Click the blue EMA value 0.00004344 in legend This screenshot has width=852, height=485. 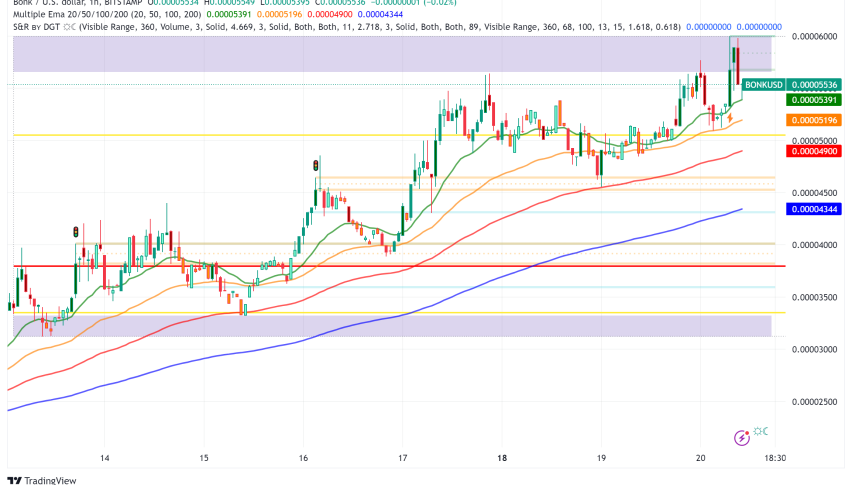tap(380, 15)
